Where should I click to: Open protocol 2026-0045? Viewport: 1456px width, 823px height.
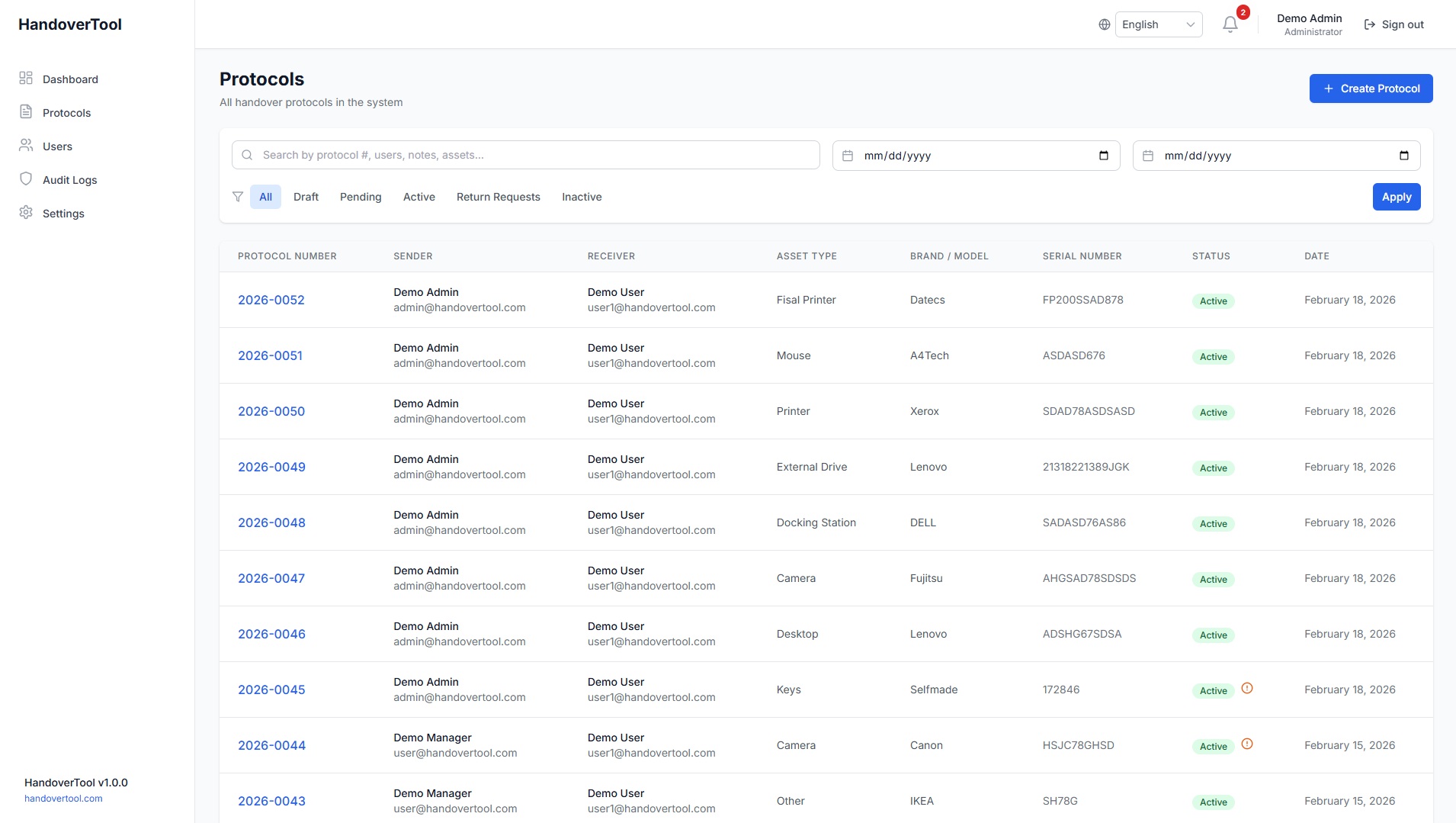tap(271, 690)
